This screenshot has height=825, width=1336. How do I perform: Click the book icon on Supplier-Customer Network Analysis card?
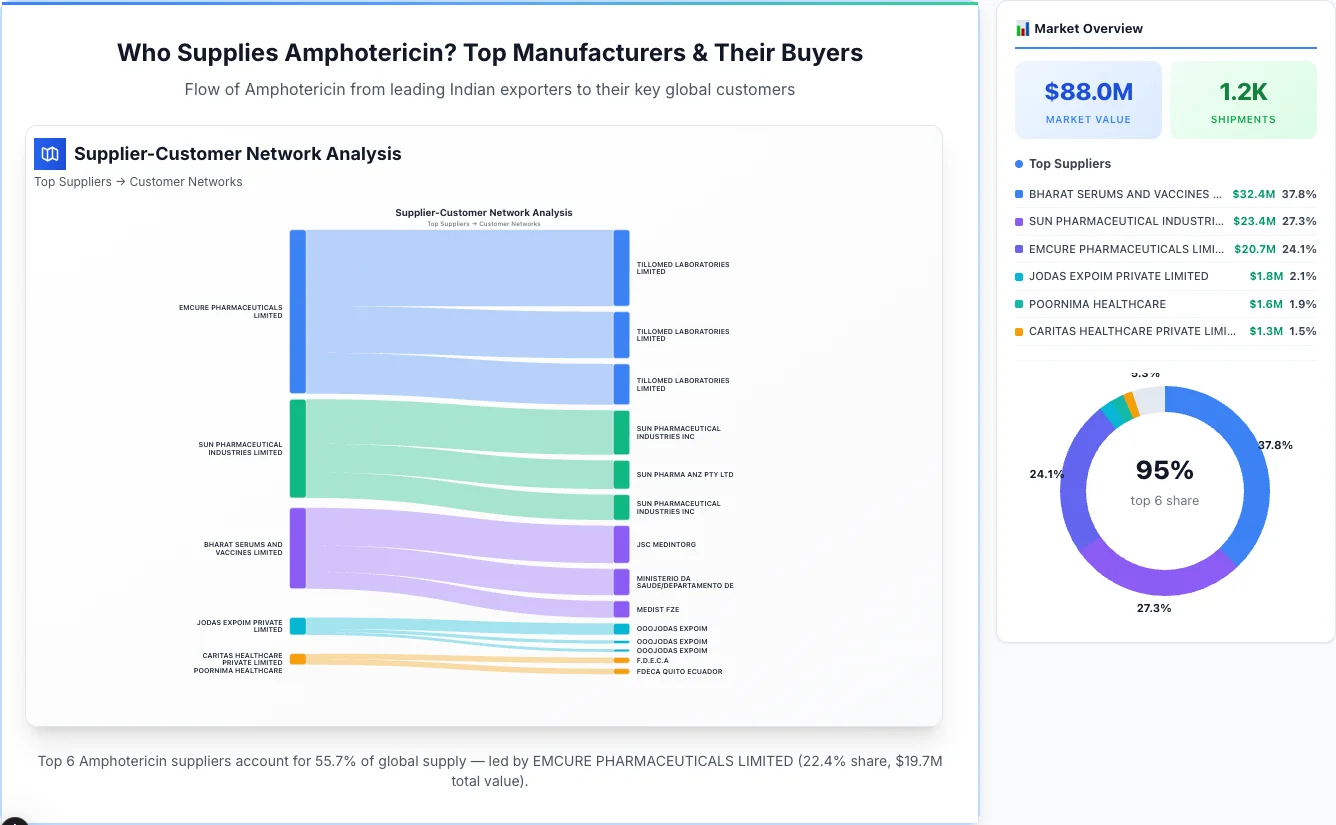pos(49,154)
